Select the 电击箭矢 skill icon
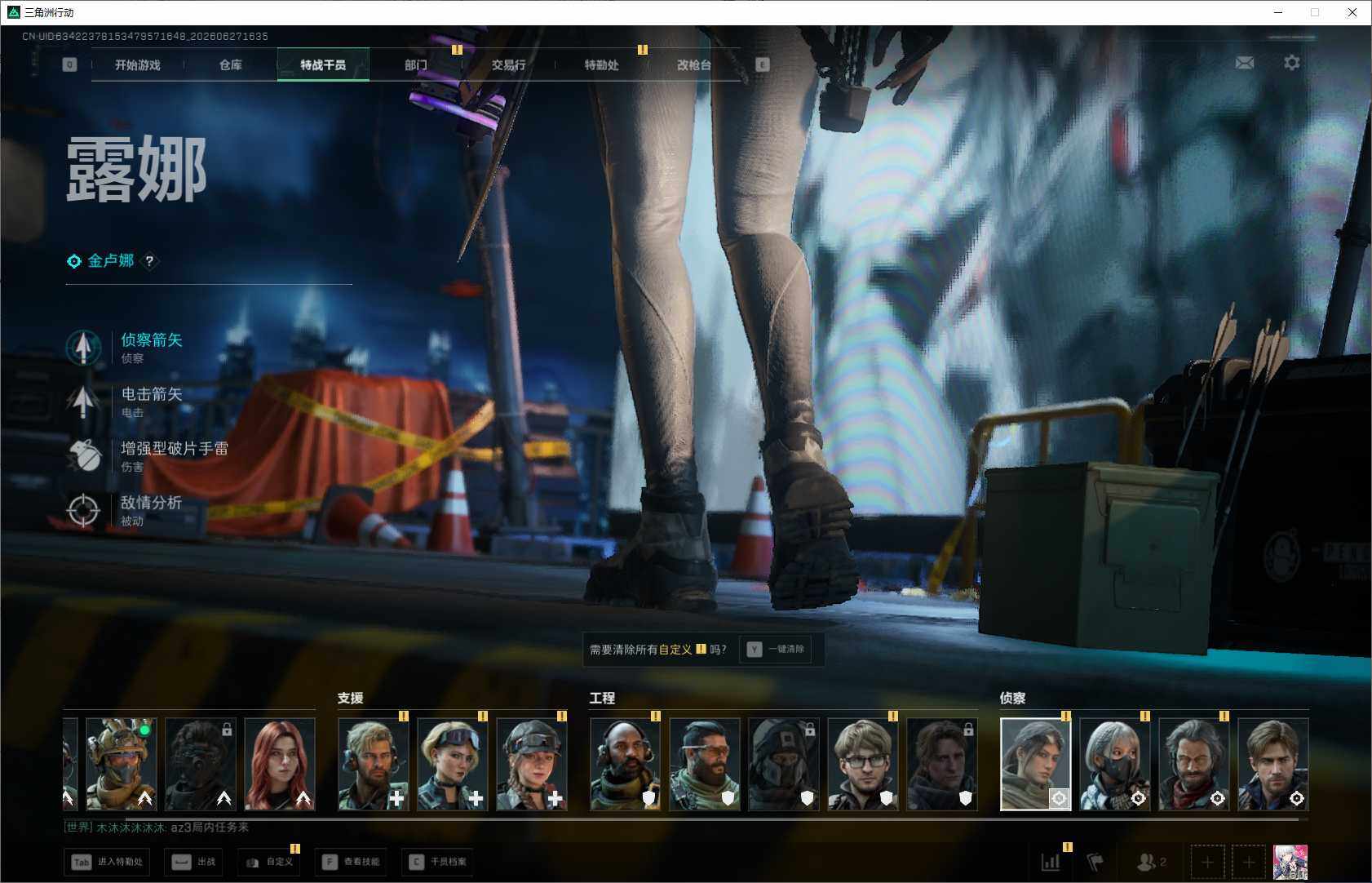The image size is (1372, 883). tap(83, 402)
